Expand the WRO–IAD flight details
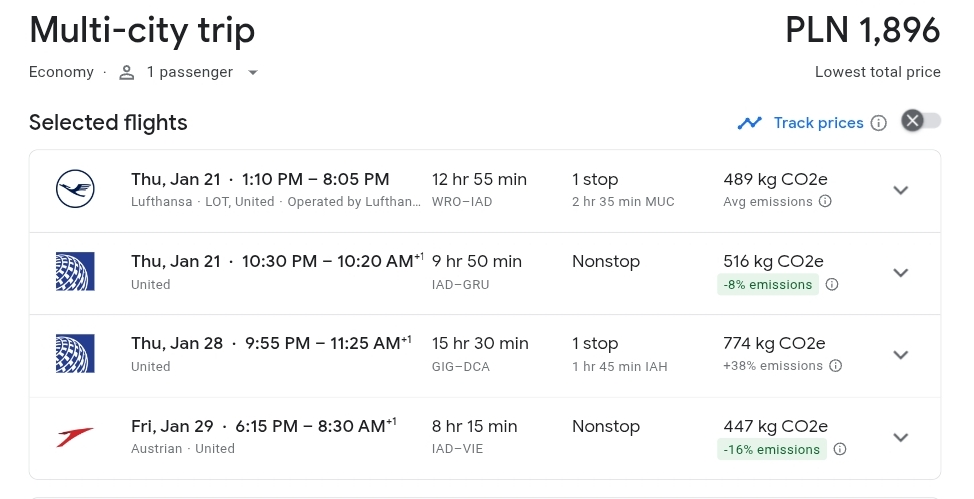 901,190
